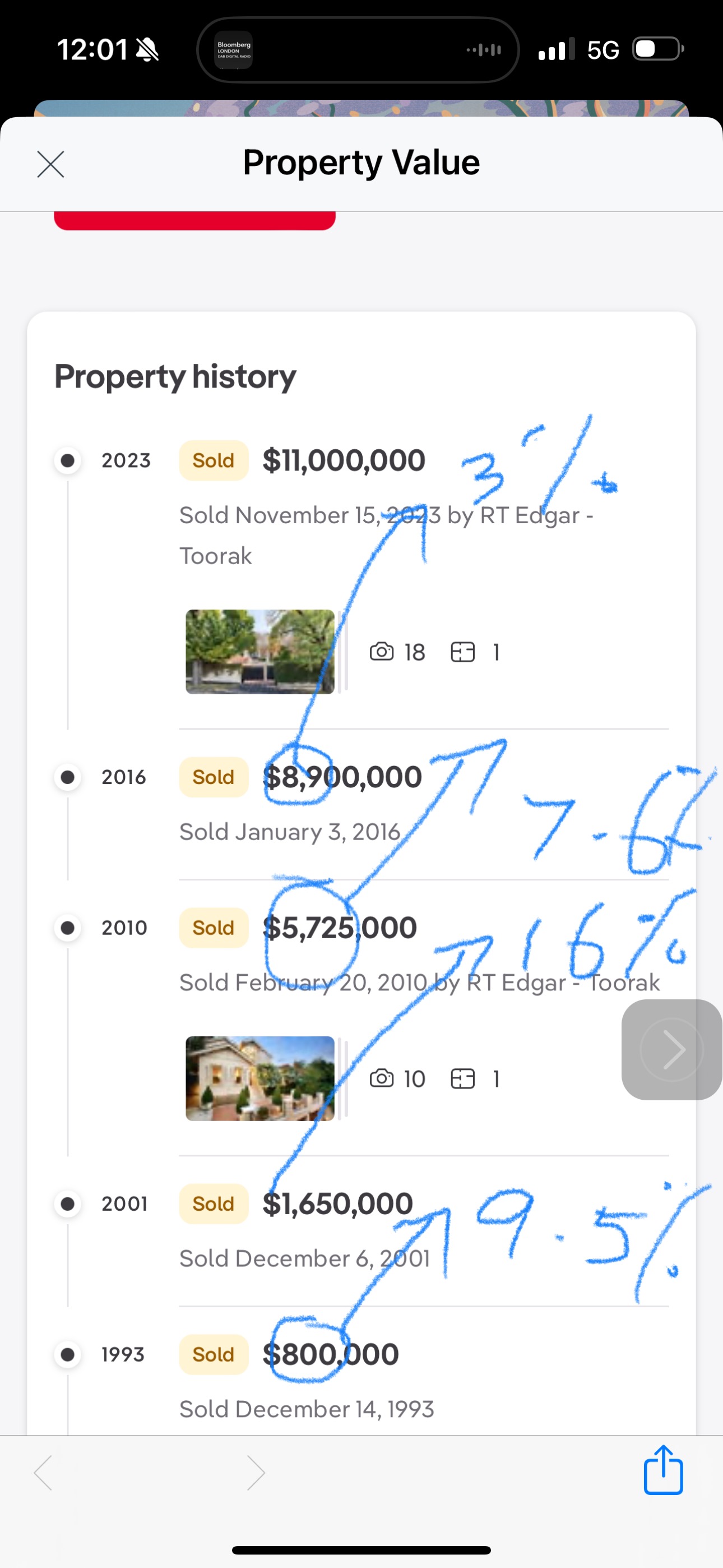Tap the share icon in bottom bar
723x1568 pixels.
[662, 1470]
